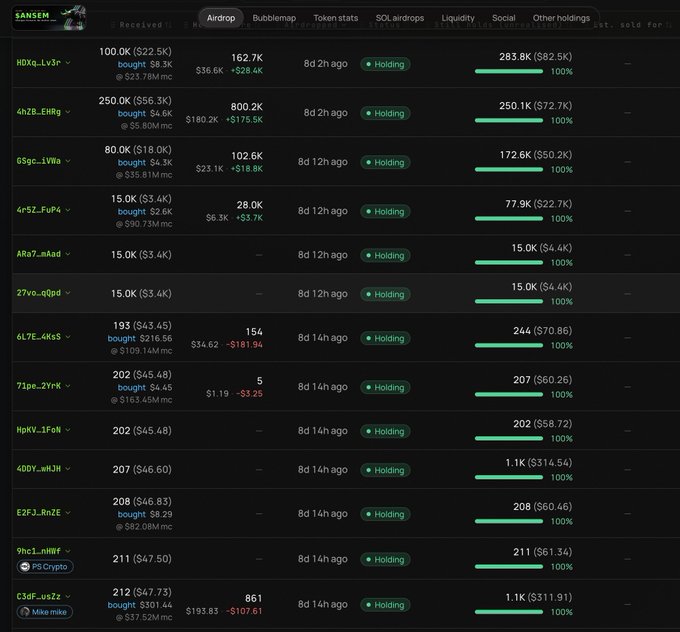Click Holding status for HDXq…Lv3r
Image resolution: width=680 pixels, height=632 pixels.
[x=385, y=64]
